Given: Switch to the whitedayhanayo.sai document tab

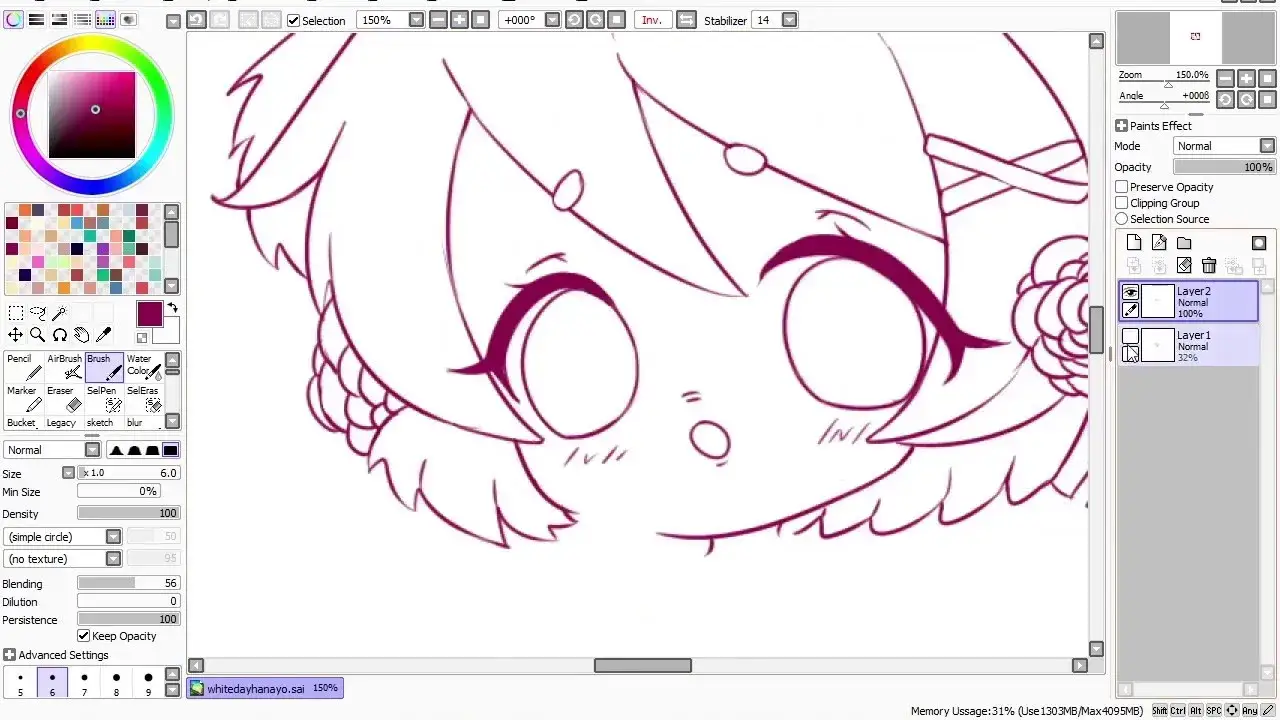Looking at the screenshot, I should (265, 688).
